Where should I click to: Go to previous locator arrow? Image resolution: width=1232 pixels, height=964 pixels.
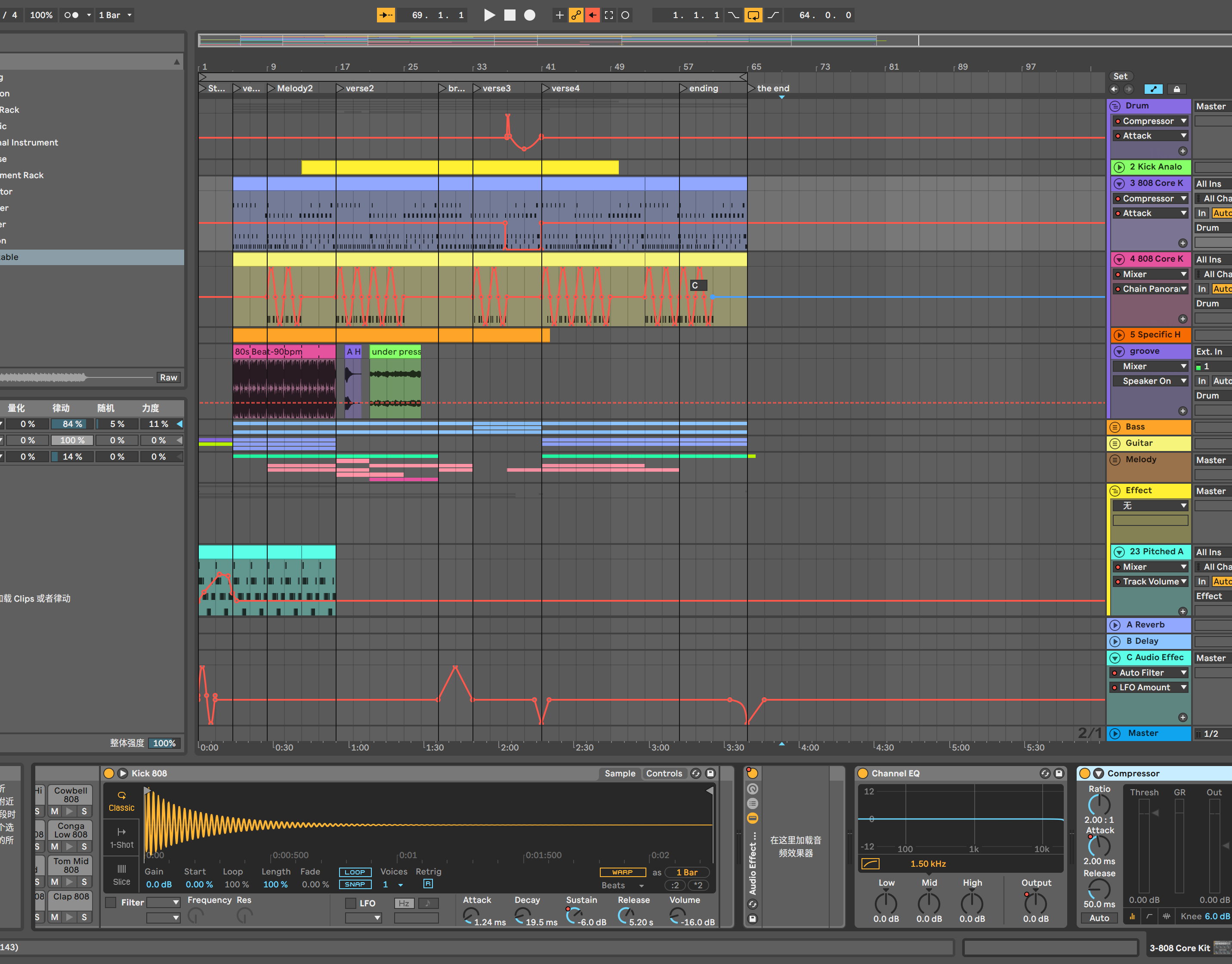[1114, 89]
